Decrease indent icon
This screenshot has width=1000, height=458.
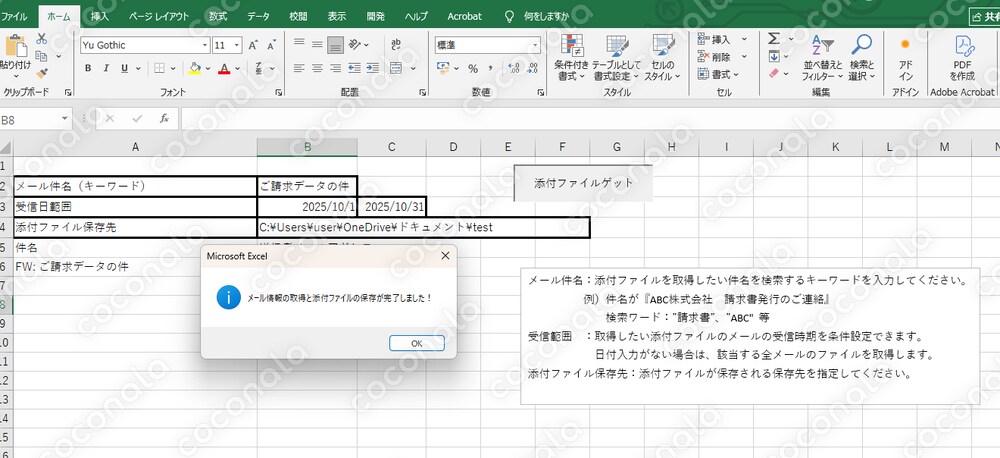(x=355, y=68)
